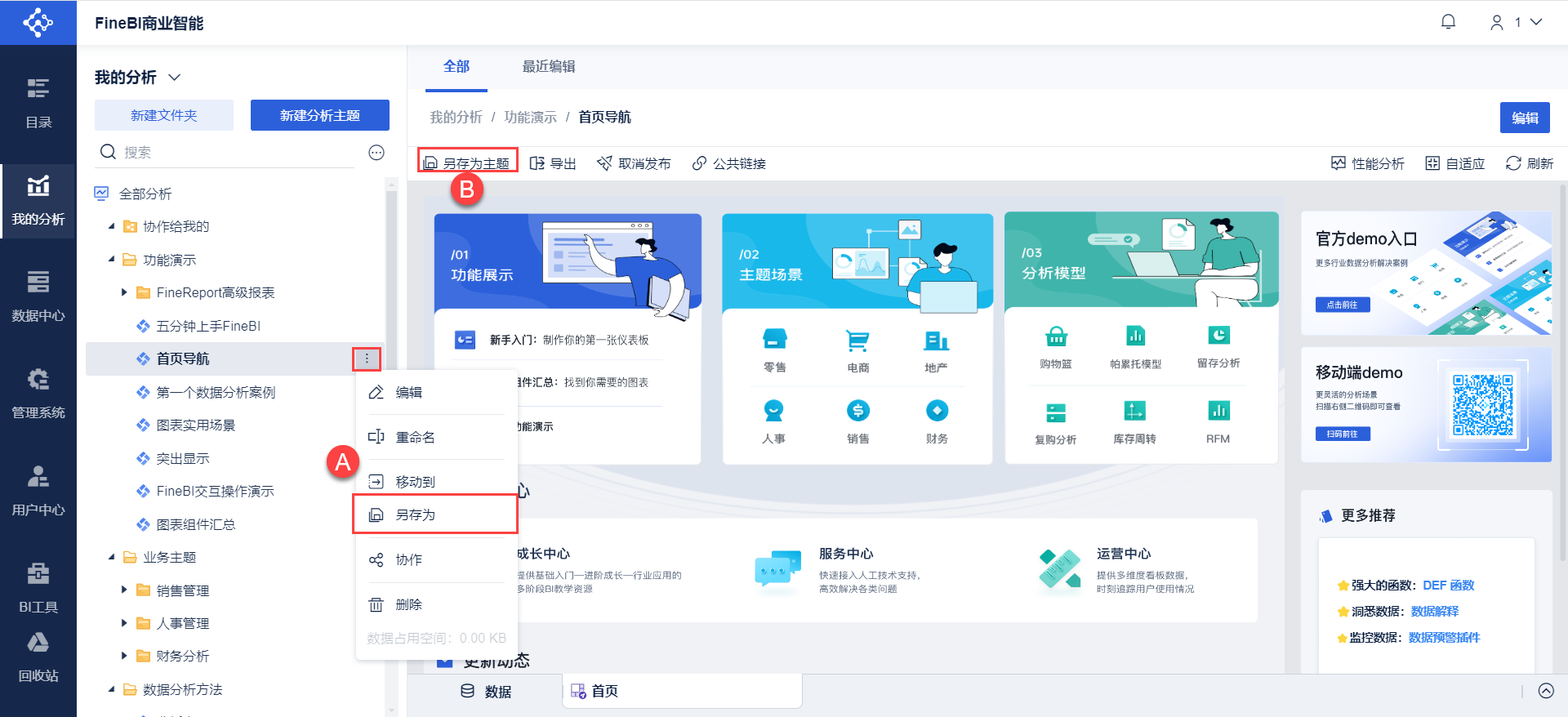Expand the 销售管理 folder
The width and height of the screenshot is (1568, 717).
[124, 590]
